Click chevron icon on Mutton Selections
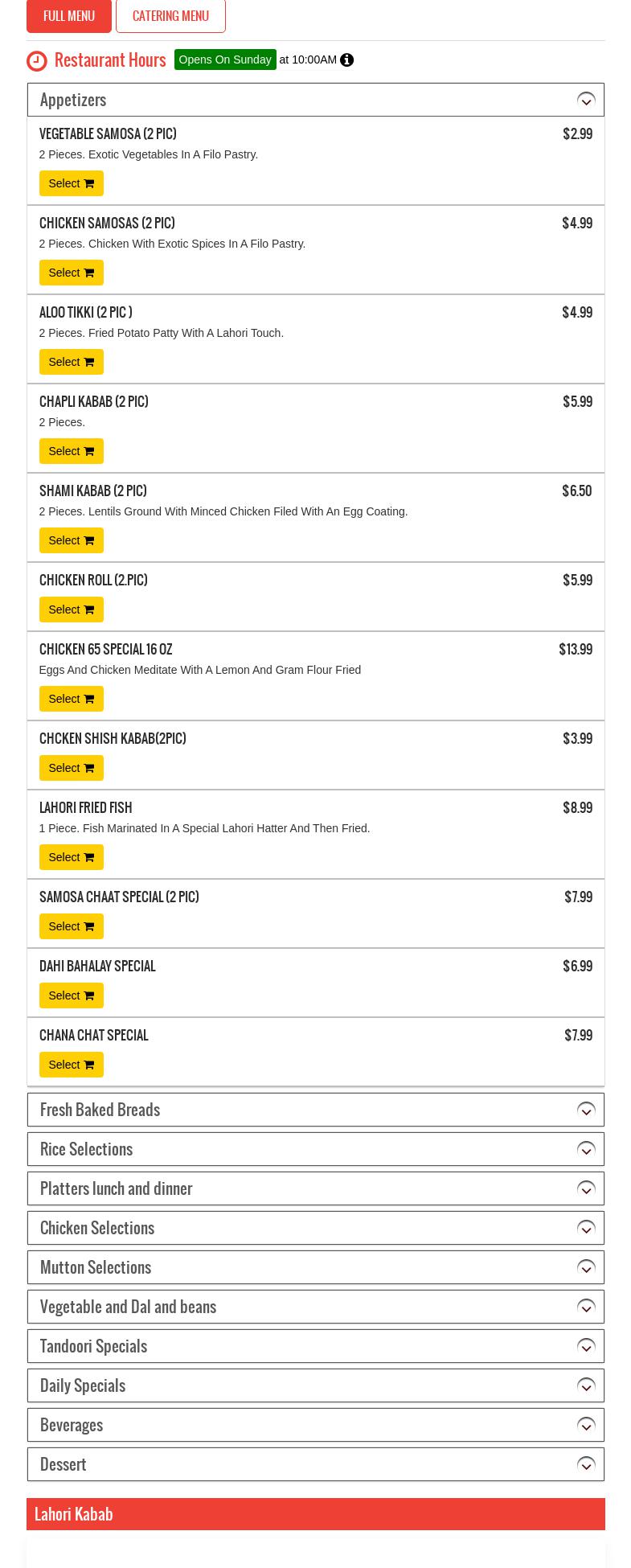The width and height of the screenshot is (631, 1568). (x=586, y=1268)
